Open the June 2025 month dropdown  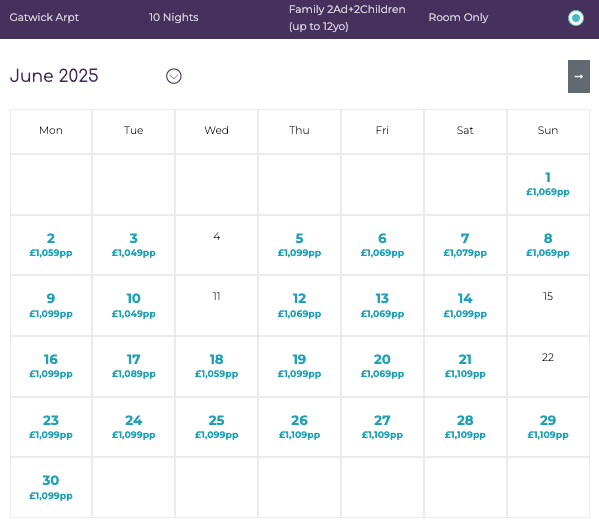pos(173,76)
